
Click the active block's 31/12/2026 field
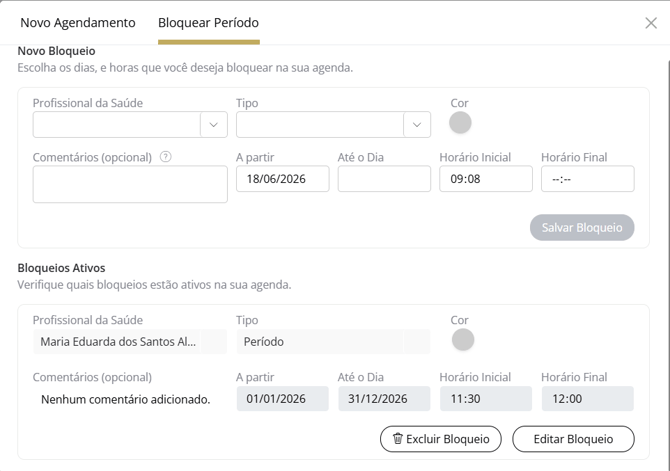(384, 399)
